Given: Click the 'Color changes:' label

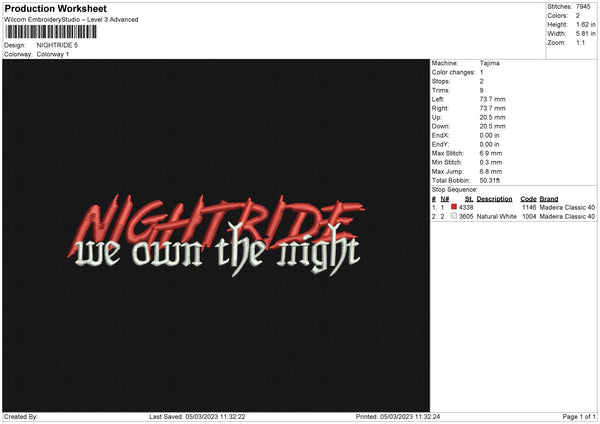Looking at the screenshot, I should pyautogui.click(x=453, y=72).
